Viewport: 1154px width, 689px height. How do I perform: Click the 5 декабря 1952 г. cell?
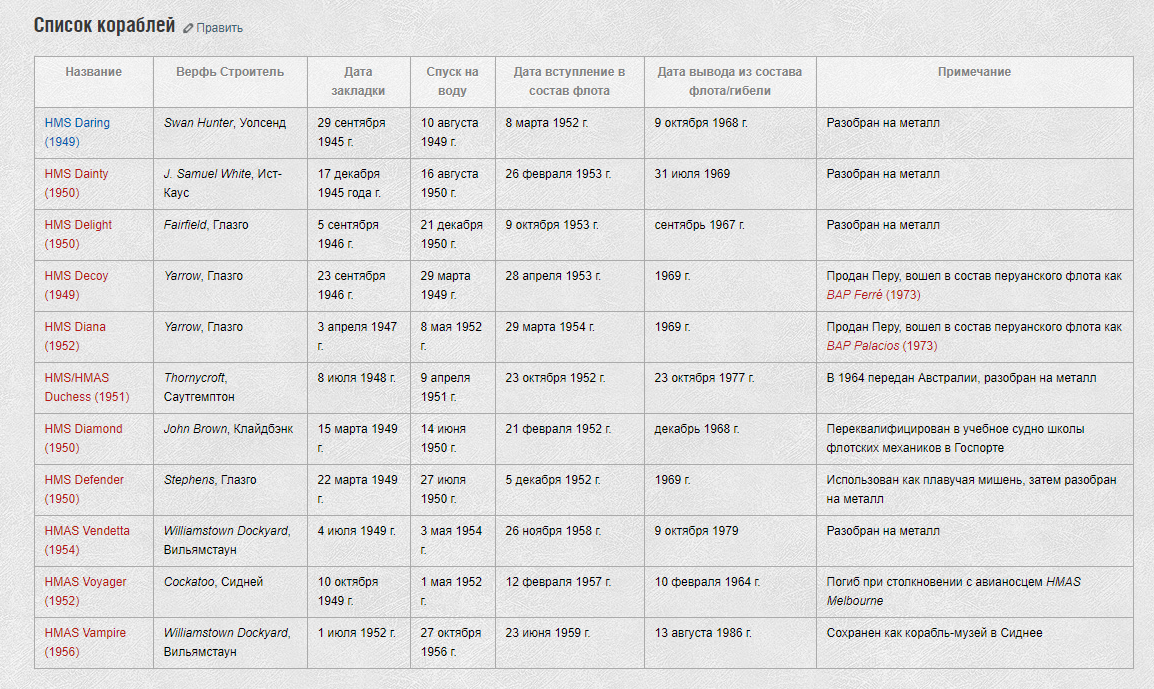coord(570,489)
